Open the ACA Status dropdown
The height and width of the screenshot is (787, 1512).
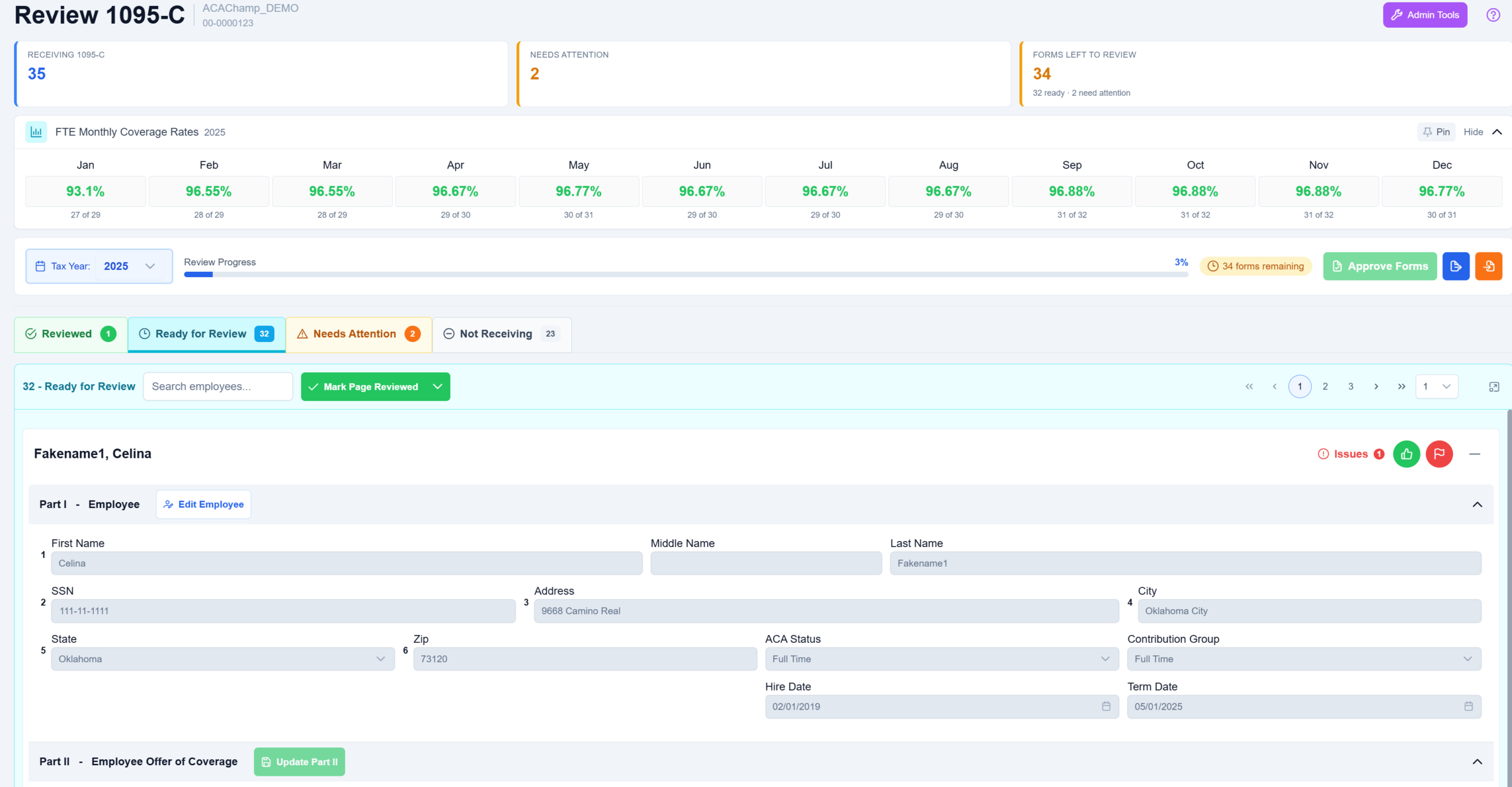942,659
